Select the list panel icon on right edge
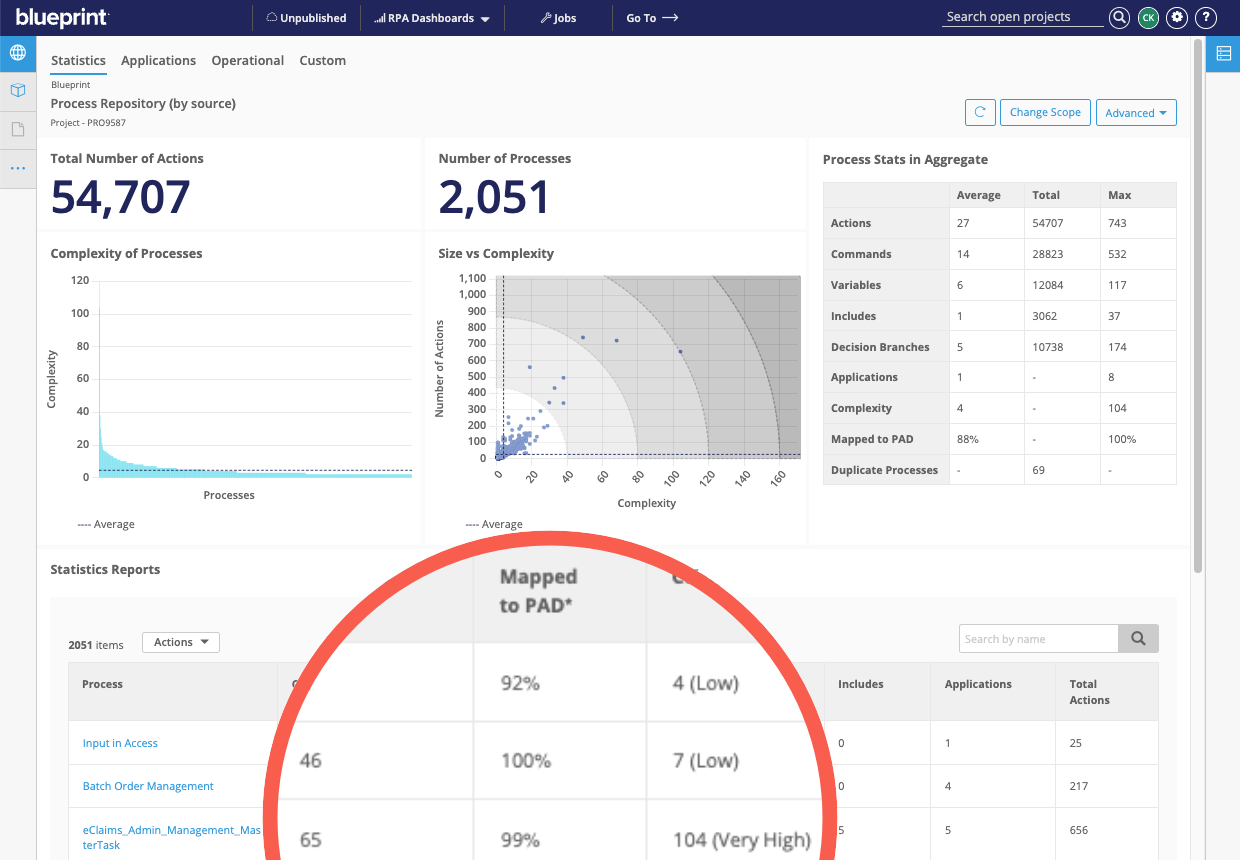 [1224, 54]
